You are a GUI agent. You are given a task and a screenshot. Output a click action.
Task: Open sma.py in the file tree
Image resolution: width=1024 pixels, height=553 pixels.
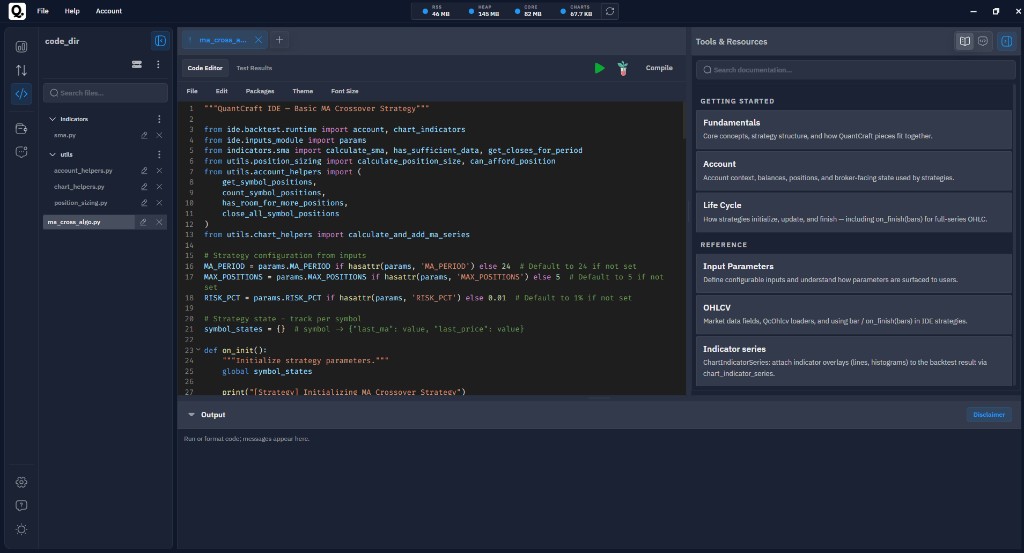65,135
